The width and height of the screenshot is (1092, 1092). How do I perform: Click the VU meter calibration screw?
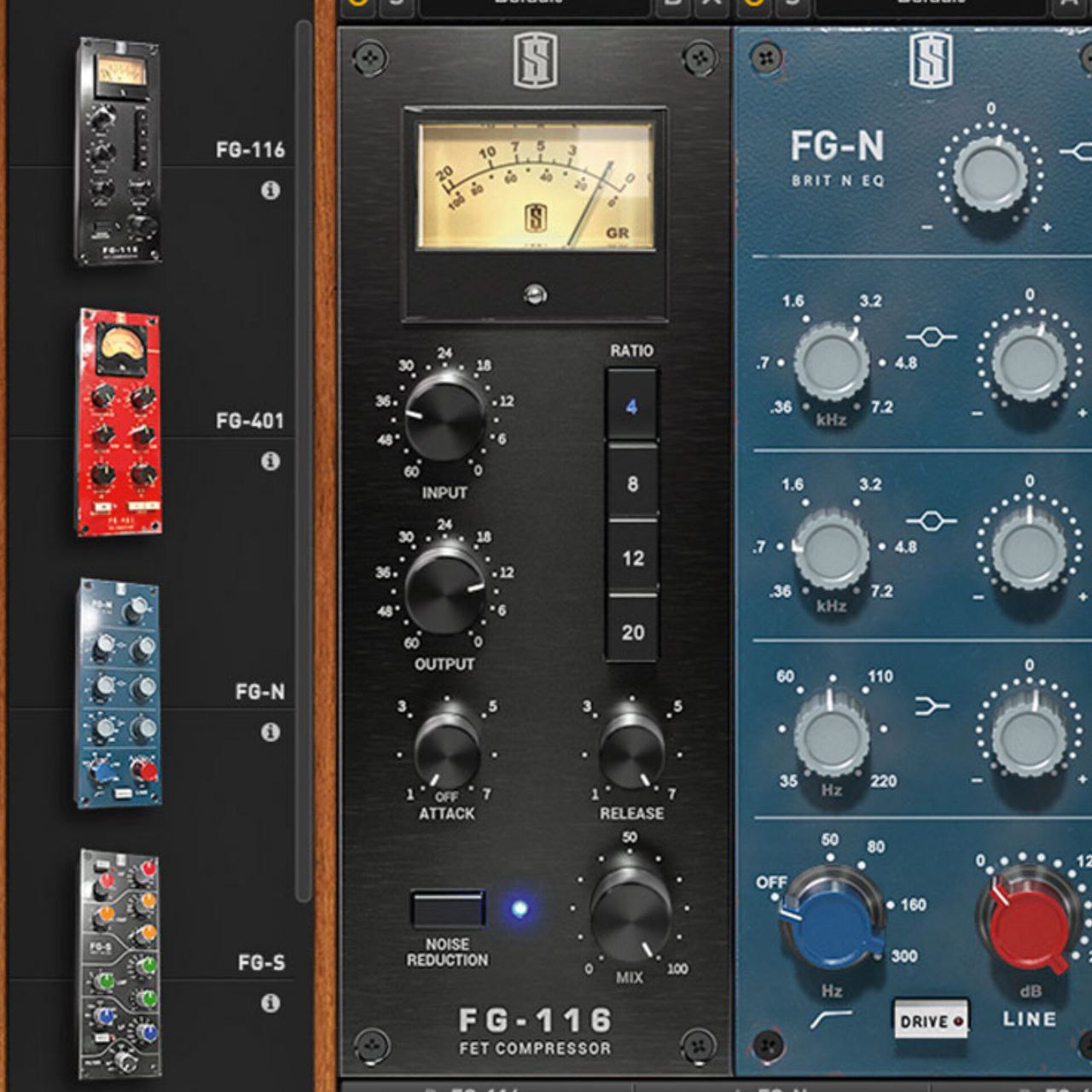[535, 294]
